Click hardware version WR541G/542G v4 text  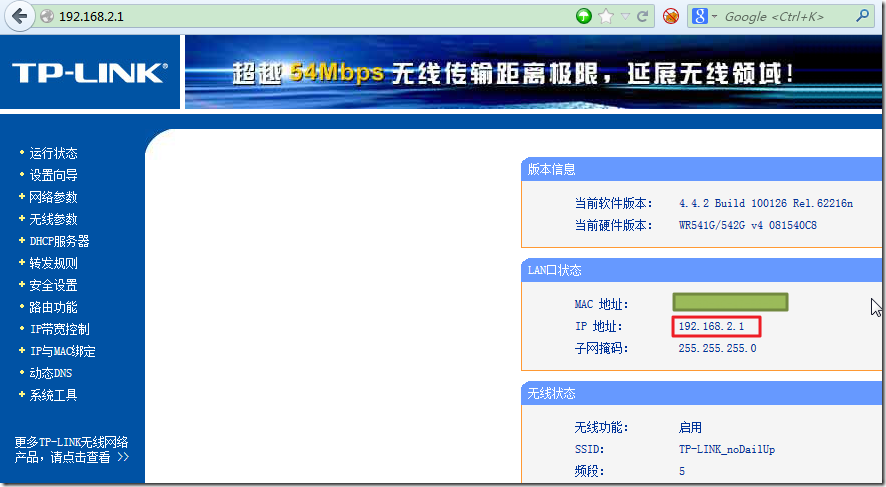(x=748, y=225)
